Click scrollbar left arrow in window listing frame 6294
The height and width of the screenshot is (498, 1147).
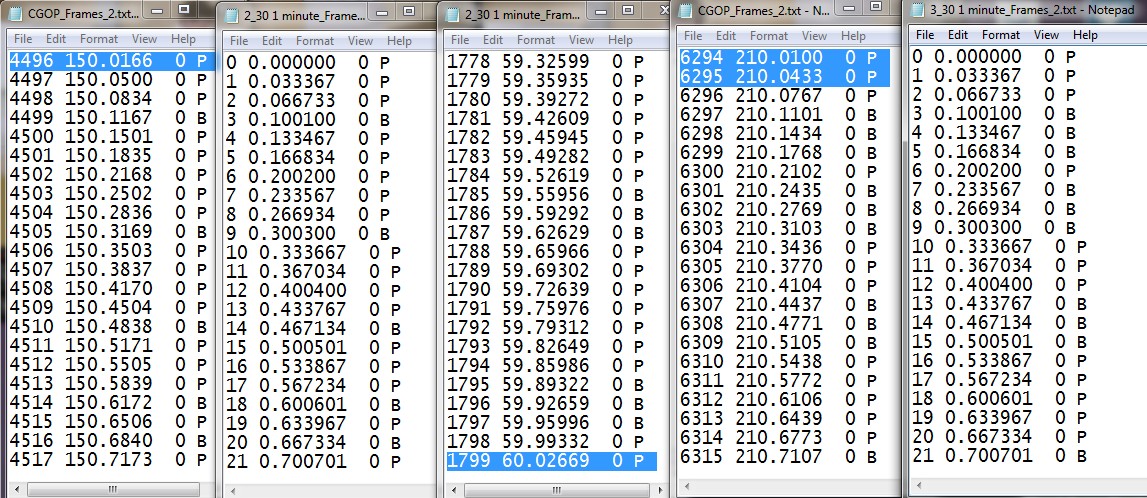coord(688,485)
